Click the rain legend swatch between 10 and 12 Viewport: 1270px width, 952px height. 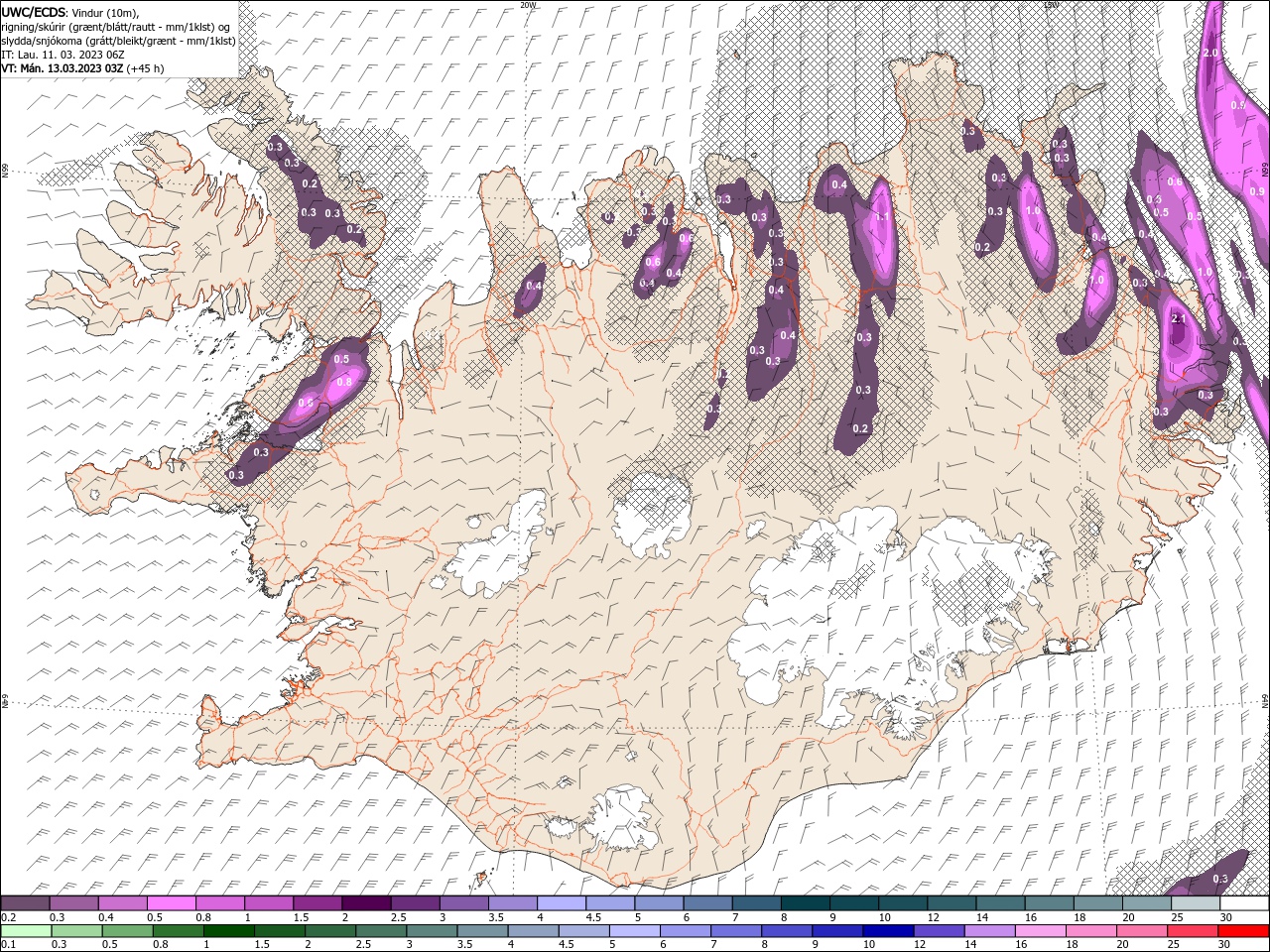click(x=888, y=930)
